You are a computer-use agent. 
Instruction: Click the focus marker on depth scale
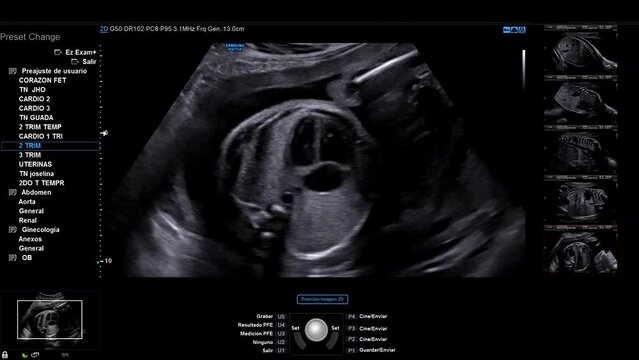click(104, 133)
